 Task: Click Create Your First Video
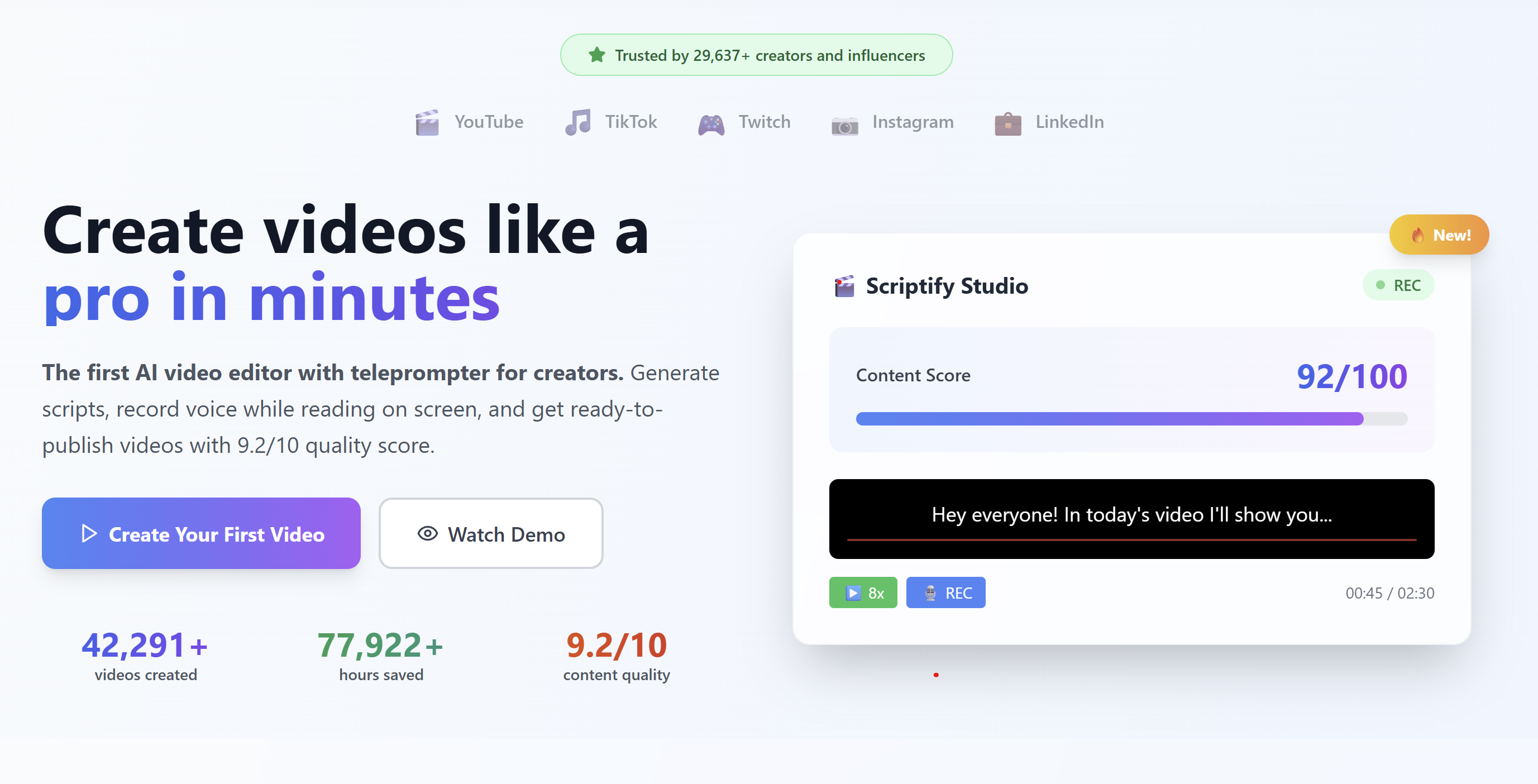click(201, 533)
